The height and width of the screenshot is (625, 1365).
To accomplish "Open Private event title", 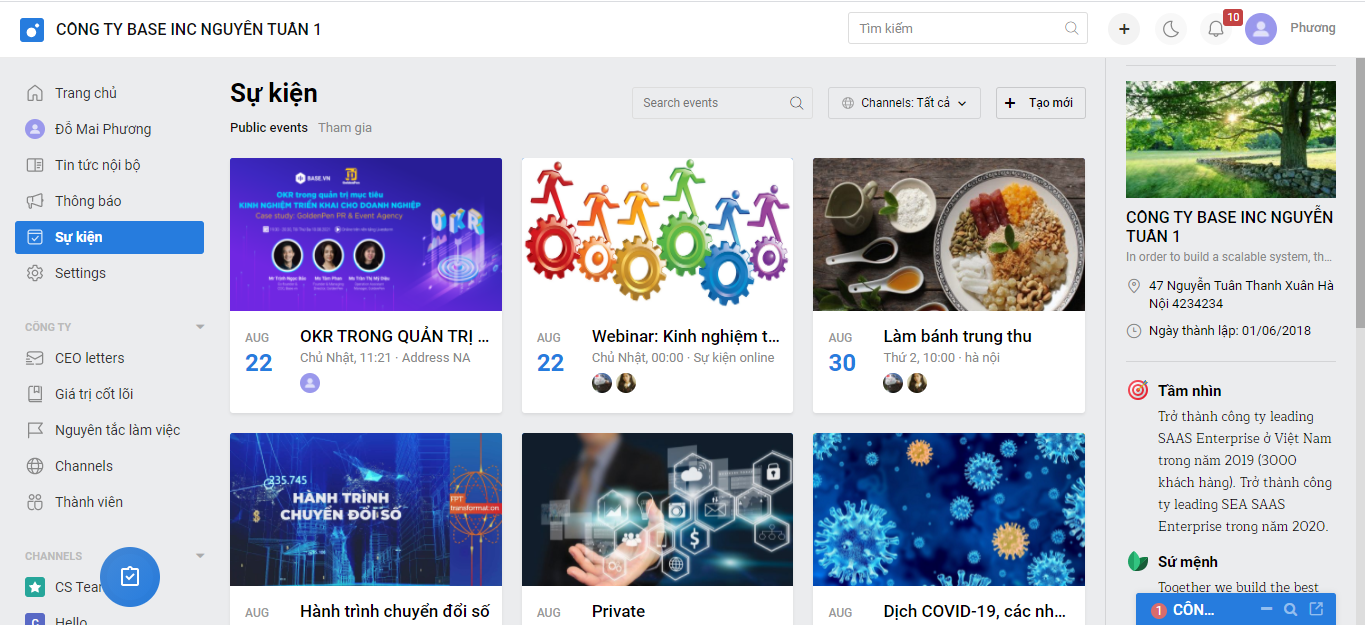I will (618, 611).
